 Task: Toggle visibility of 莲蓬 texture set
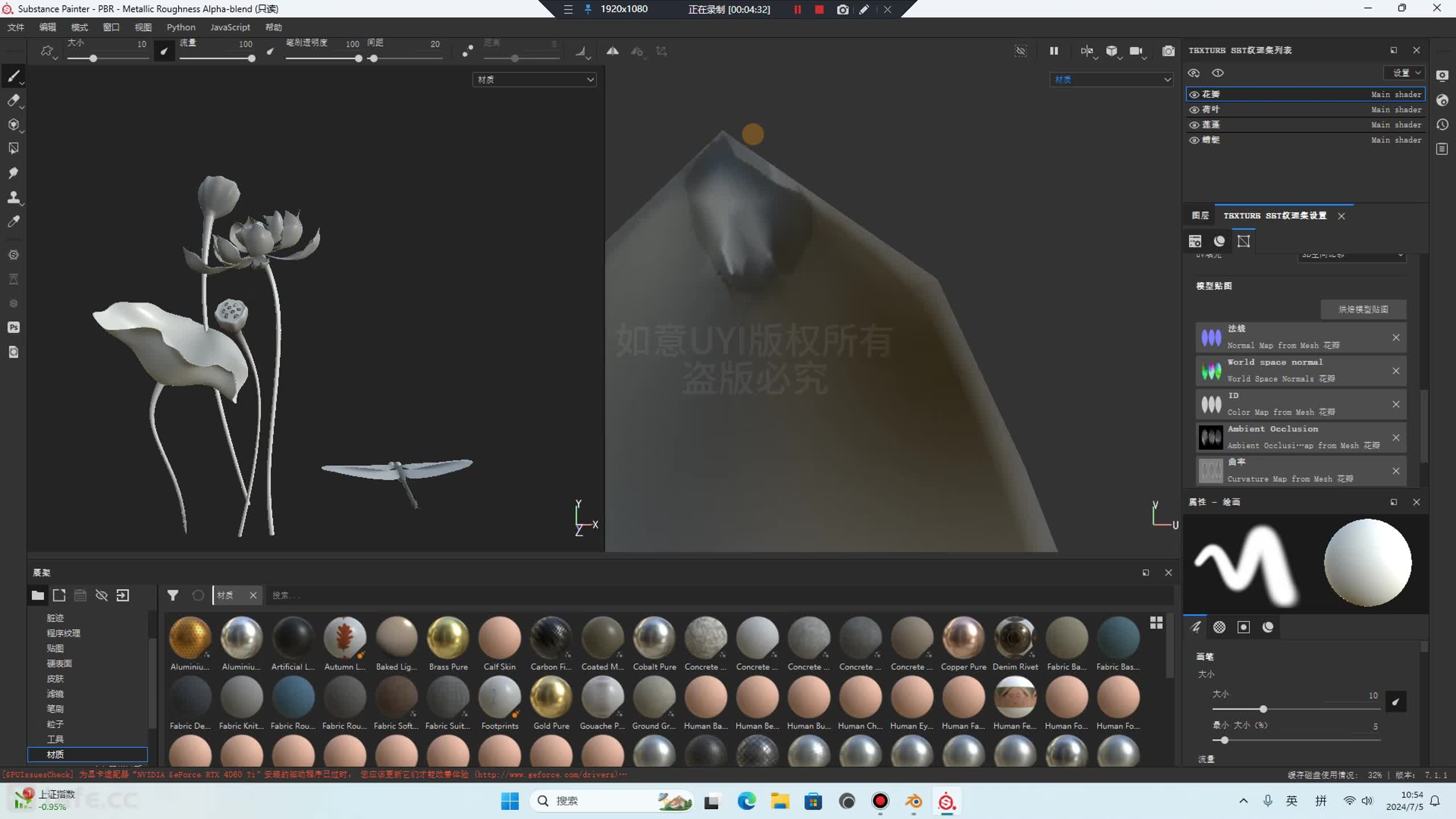click(1194, 125)
